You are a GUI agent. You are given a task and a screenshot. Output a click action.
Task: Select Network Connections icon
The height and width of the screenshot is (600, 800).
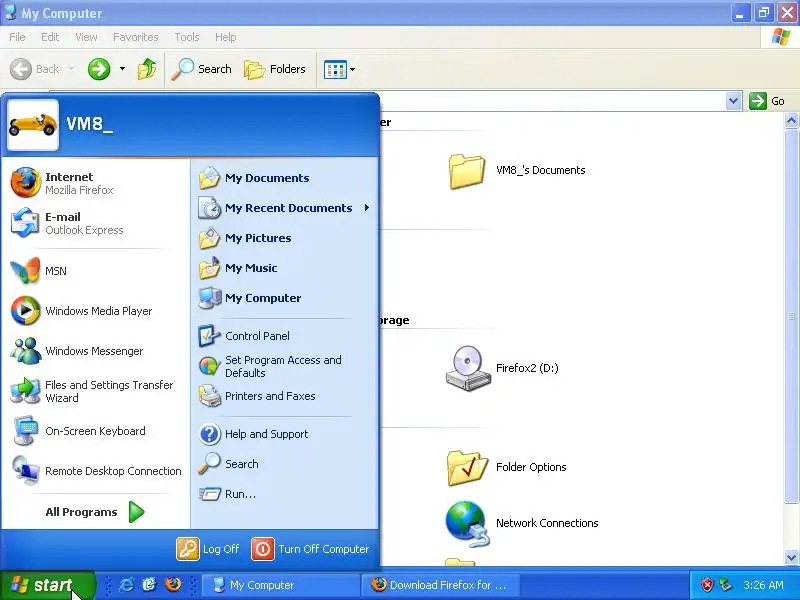[x=467, y=523]
